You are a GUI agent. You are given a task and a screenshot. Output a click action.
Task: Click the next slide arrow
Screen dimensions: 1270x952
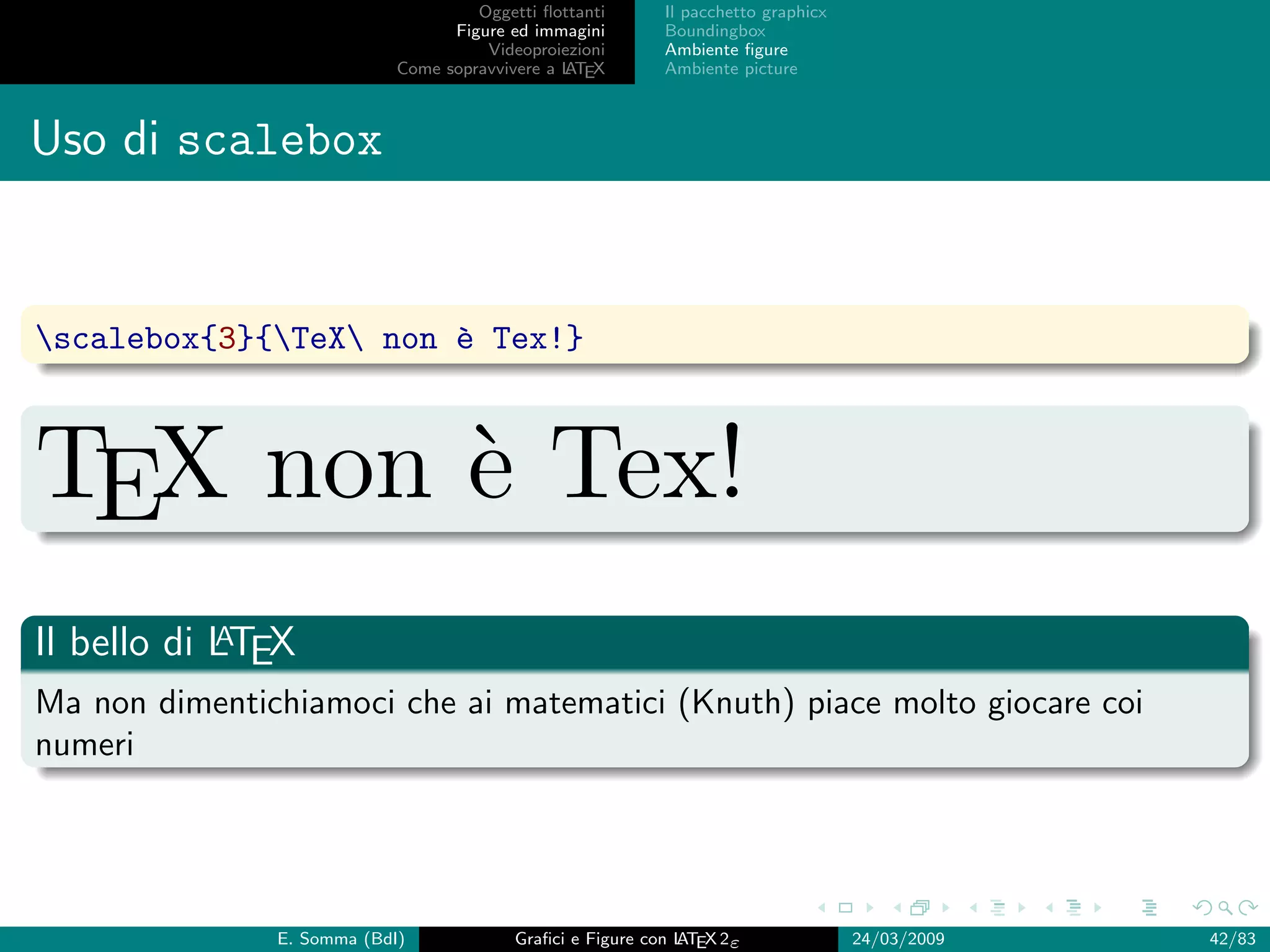(870, 908)
